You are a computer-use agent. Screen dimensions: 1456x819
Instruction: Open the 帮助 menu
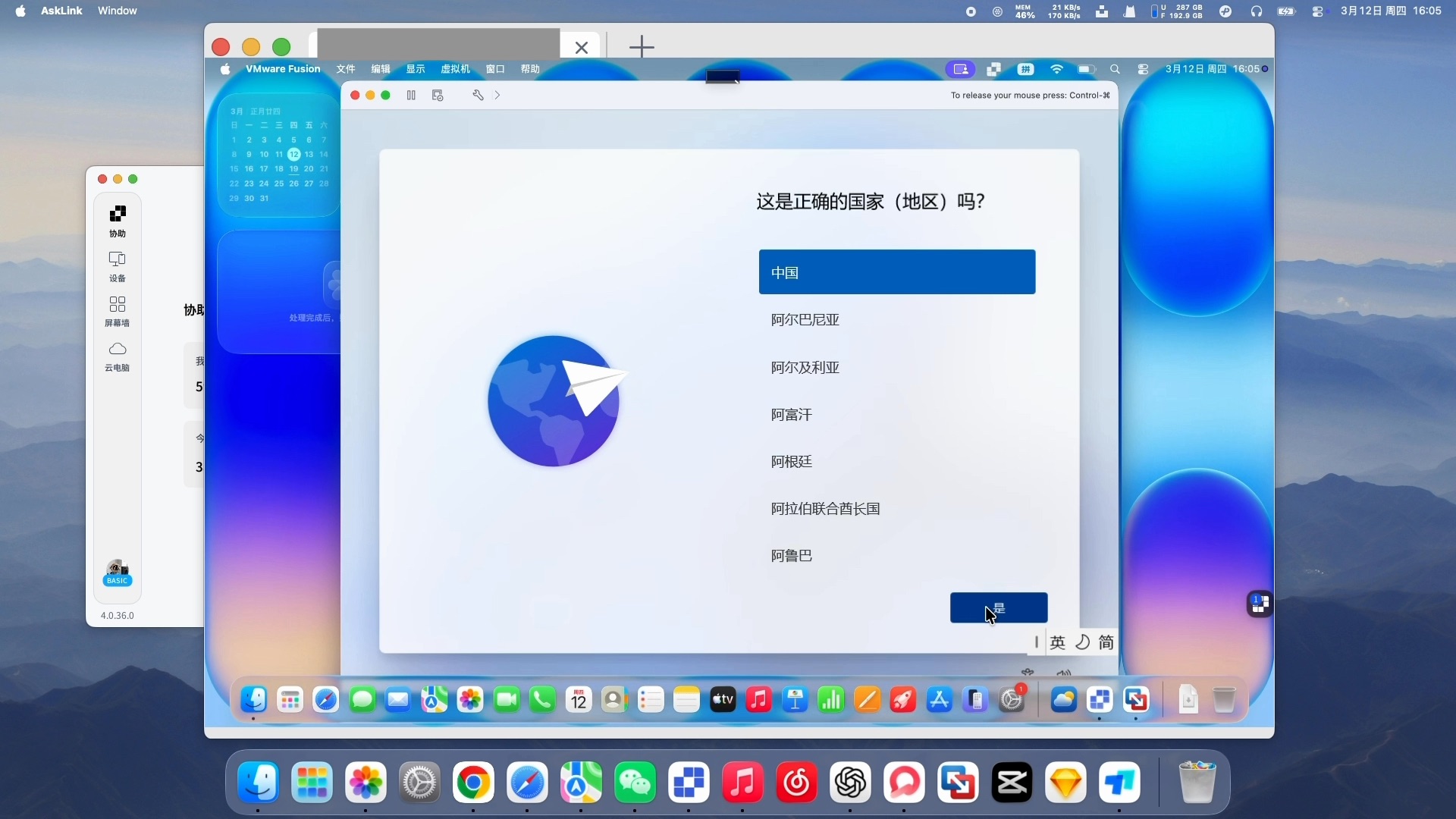point(530,69)
